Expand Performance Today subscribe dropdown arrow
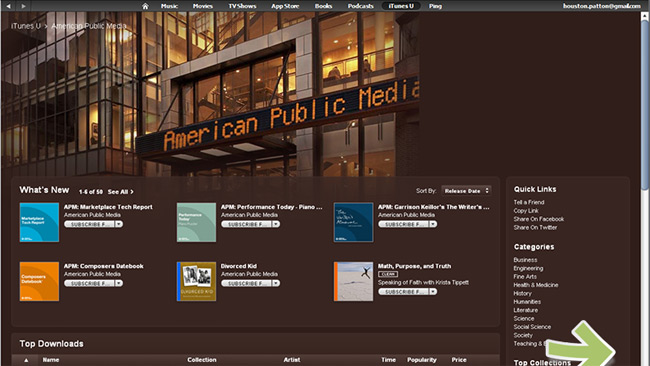This screenshot has height=366, width=650. click(276, 224)
